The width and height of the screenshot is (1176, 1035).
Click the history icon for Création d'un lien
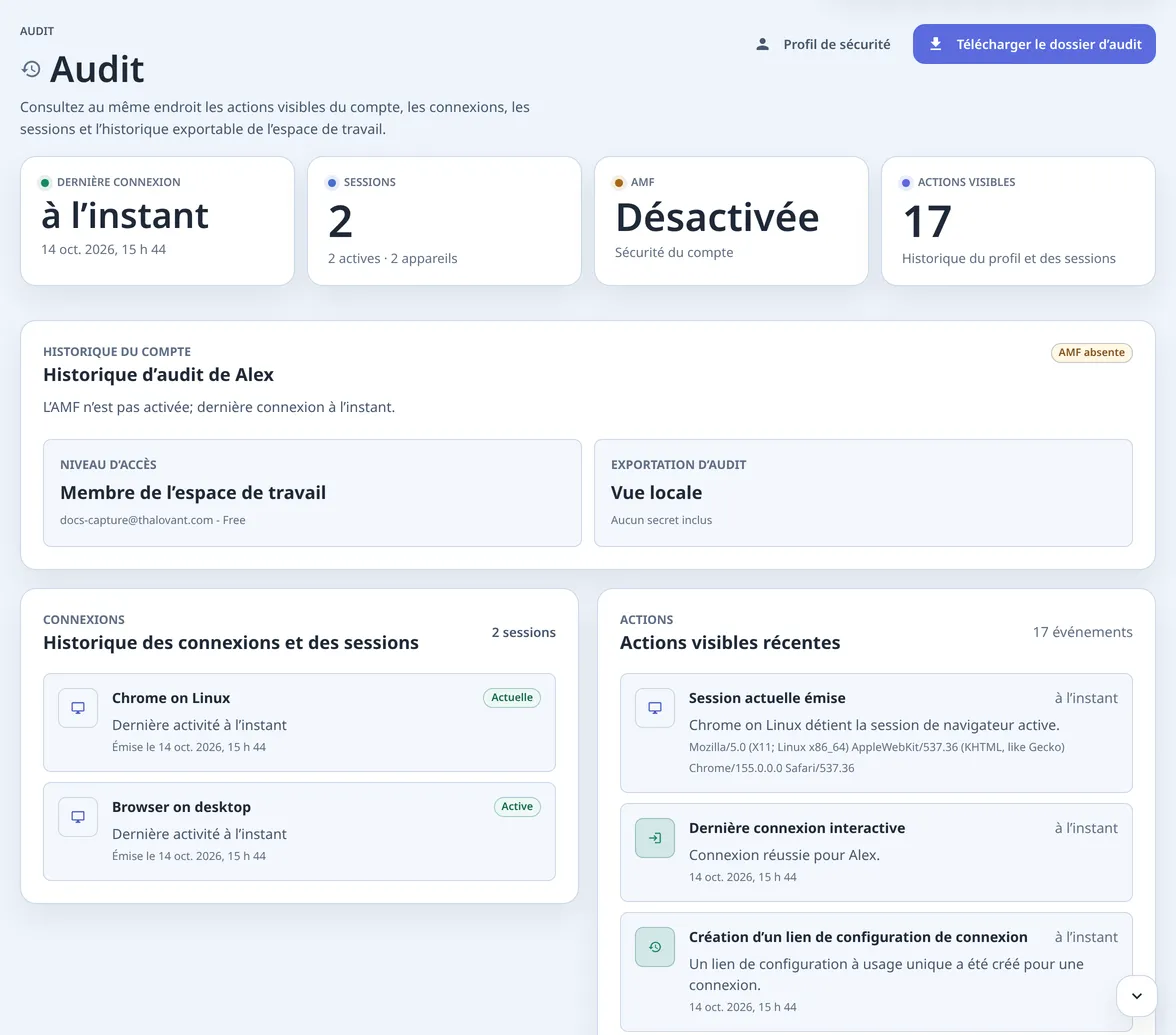[655, 946]
